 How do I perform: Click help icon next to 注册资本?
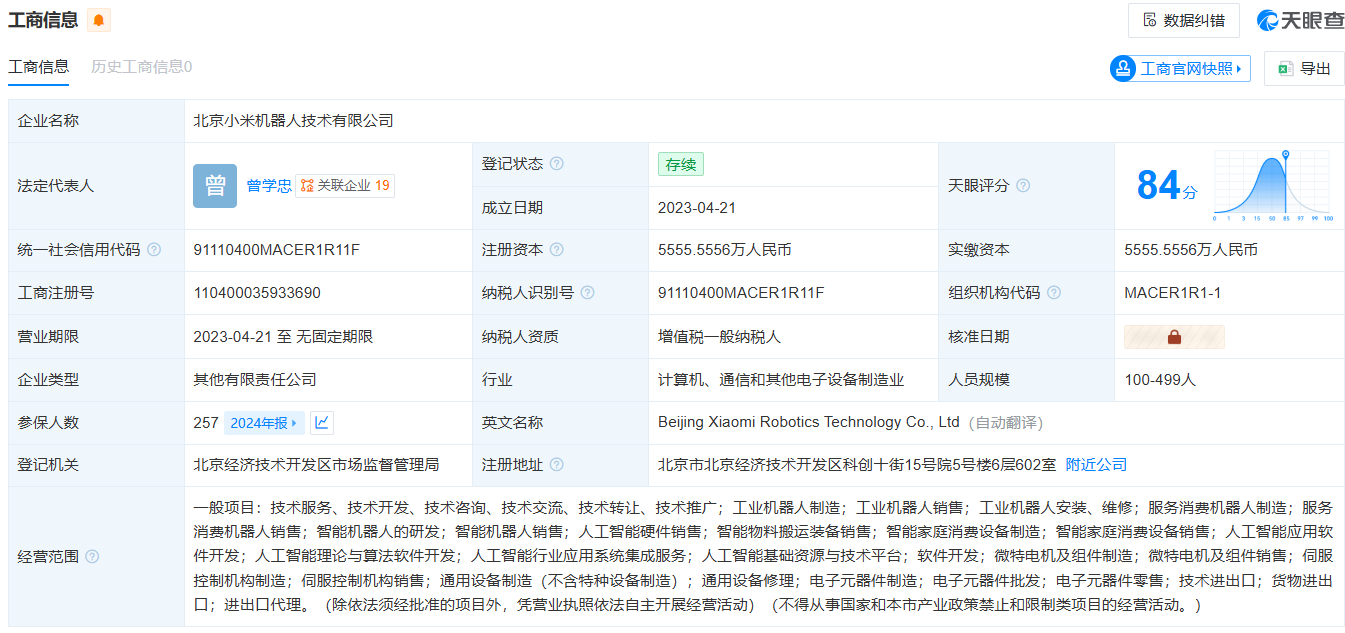coord(556,250)
